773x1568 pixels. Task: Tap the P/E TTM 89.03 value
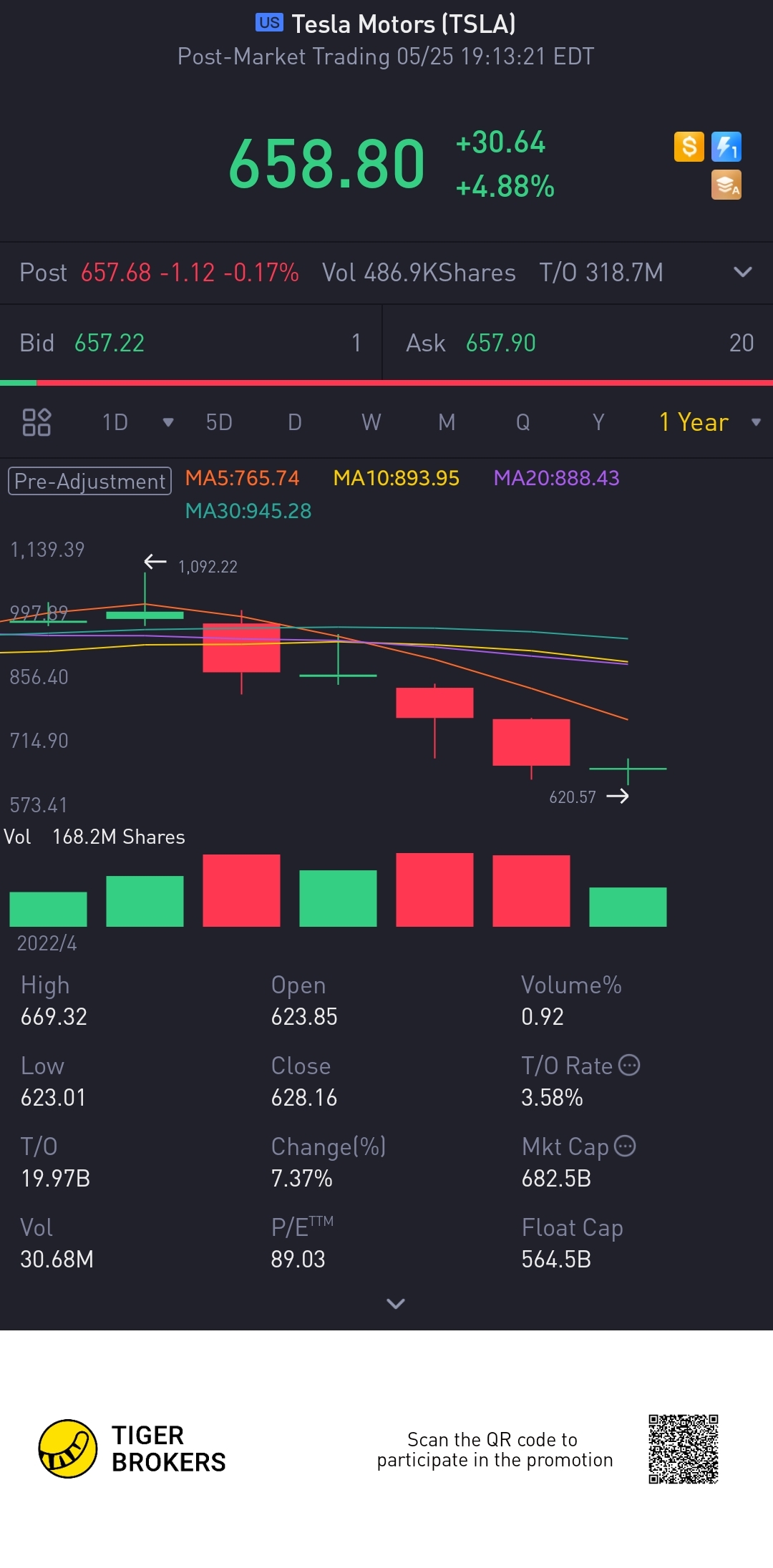pos(298,1259)
